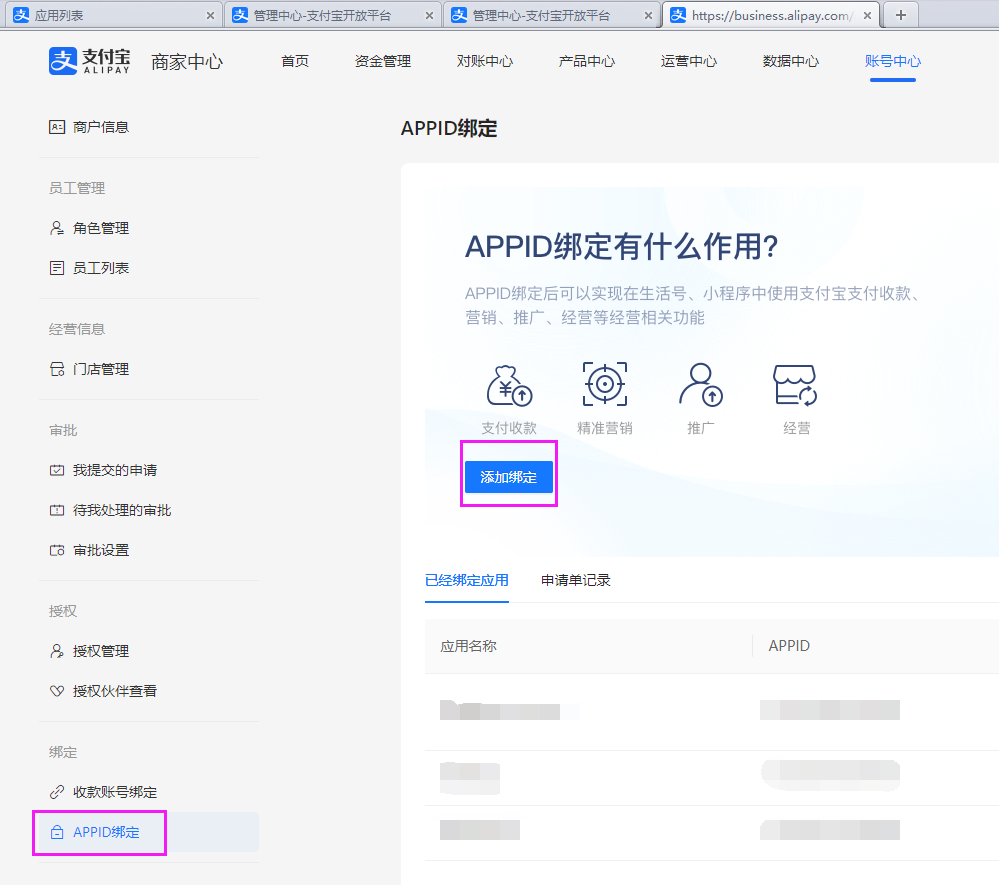
Task: Click the 支付收款 money bag icon
Action: coord(509,385)
